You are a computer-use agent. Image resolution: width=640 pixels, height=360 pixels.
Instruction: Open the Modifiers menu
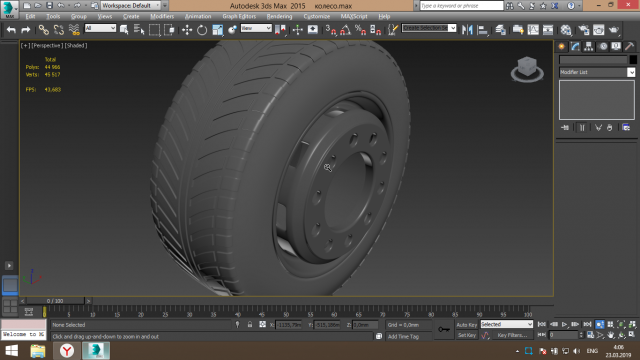[x=162, y=16]
